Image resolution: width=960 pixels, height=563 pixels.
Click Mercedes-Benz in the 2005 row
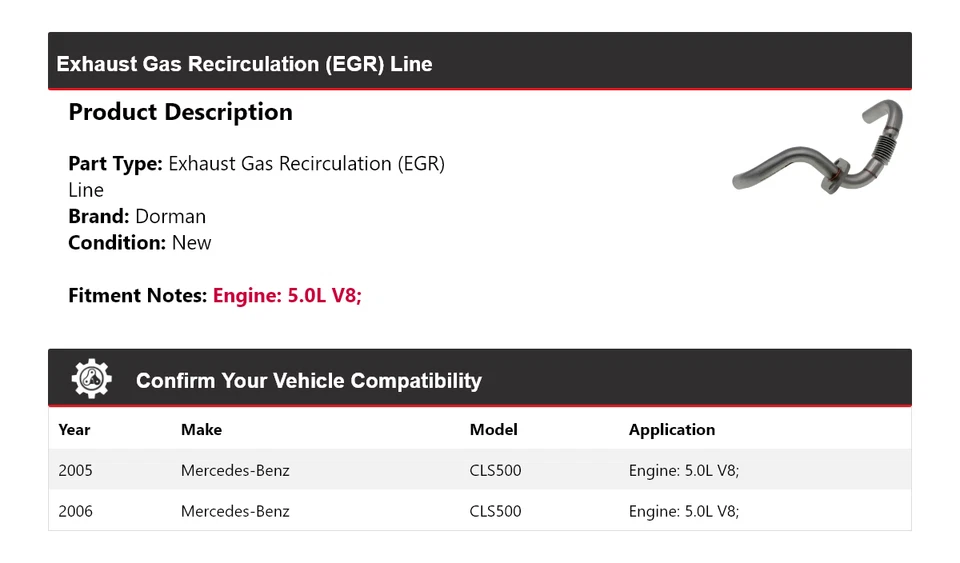[x=235, y=470]
